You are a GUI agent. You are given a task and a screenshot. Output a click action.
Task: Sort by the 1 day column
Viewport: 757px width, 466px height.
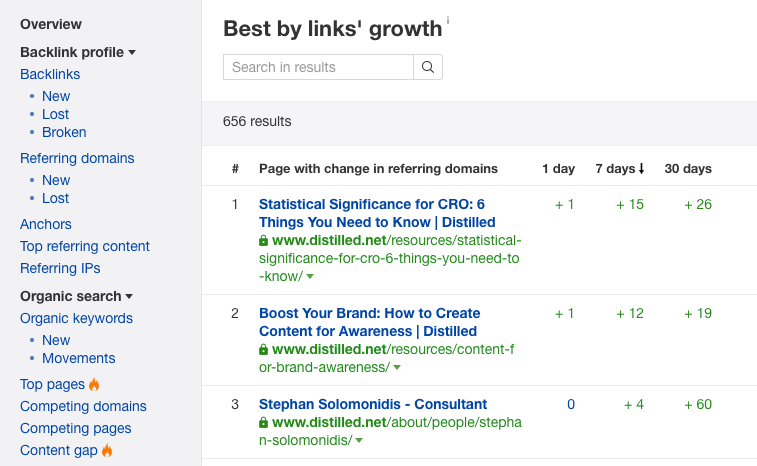[558, 169]
